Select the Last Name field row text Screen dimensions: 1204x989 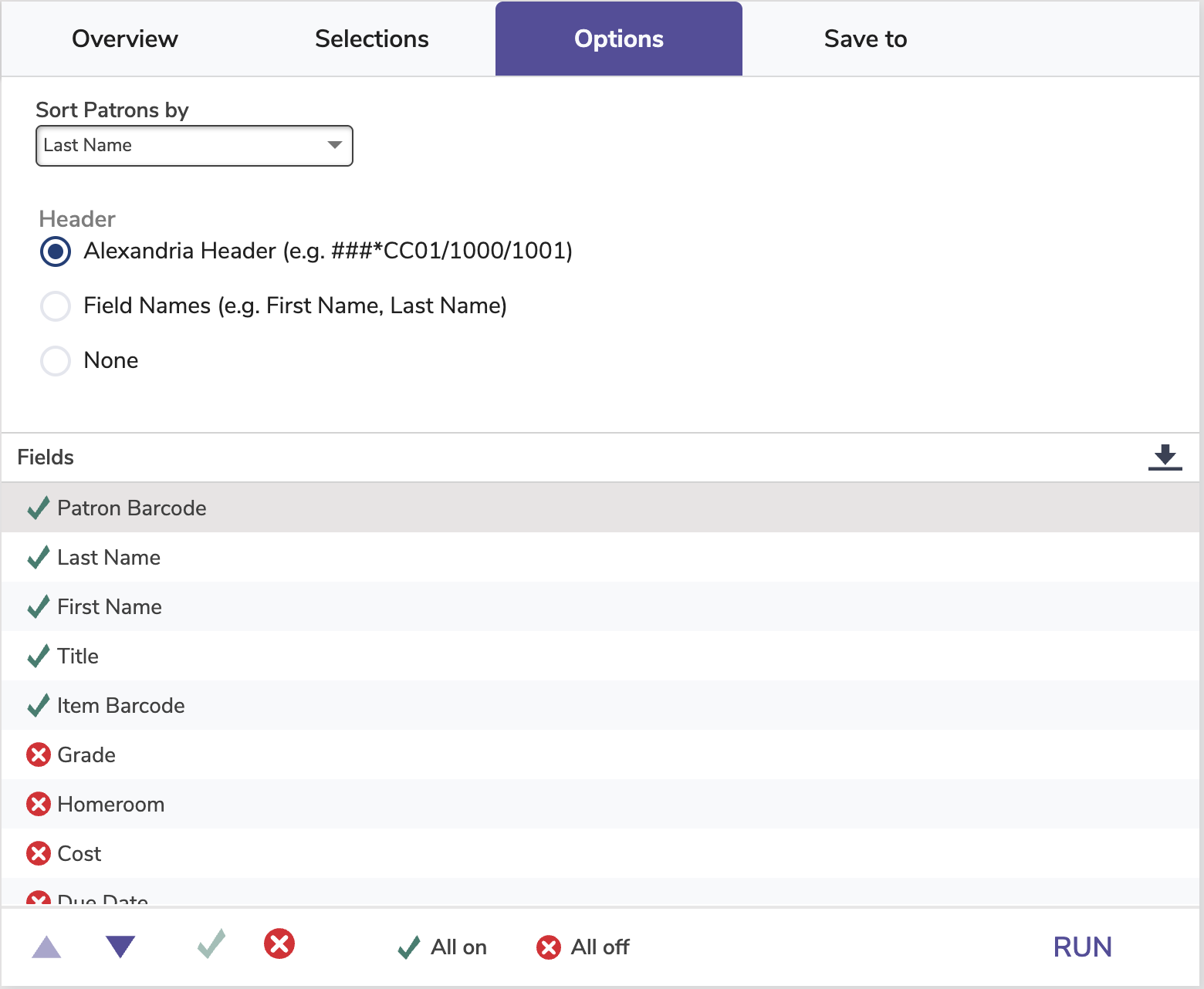coord(109,558)
